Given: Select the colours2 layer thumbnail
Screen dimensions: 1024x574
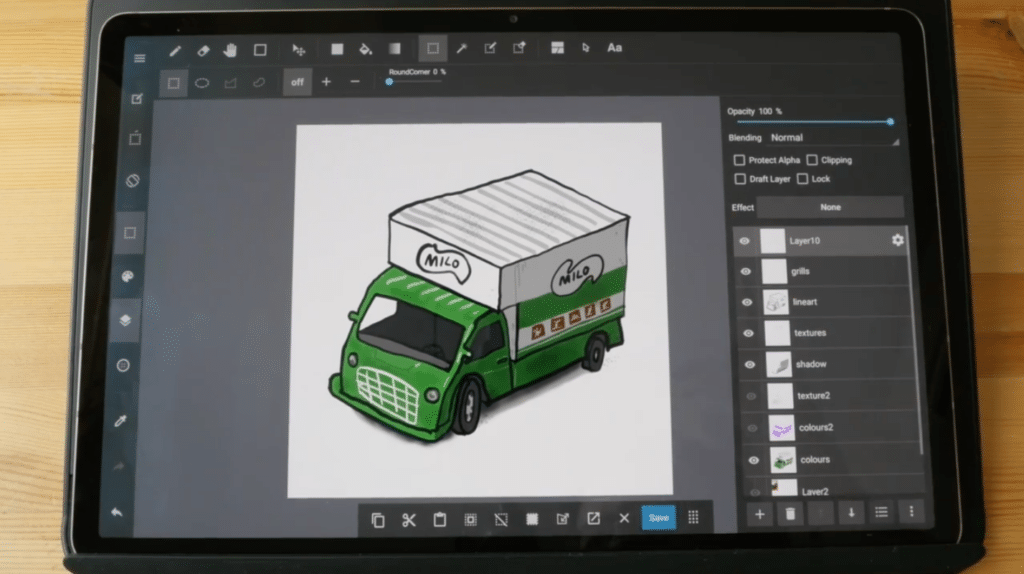Looking at the screenshot, I should [782, 428].
